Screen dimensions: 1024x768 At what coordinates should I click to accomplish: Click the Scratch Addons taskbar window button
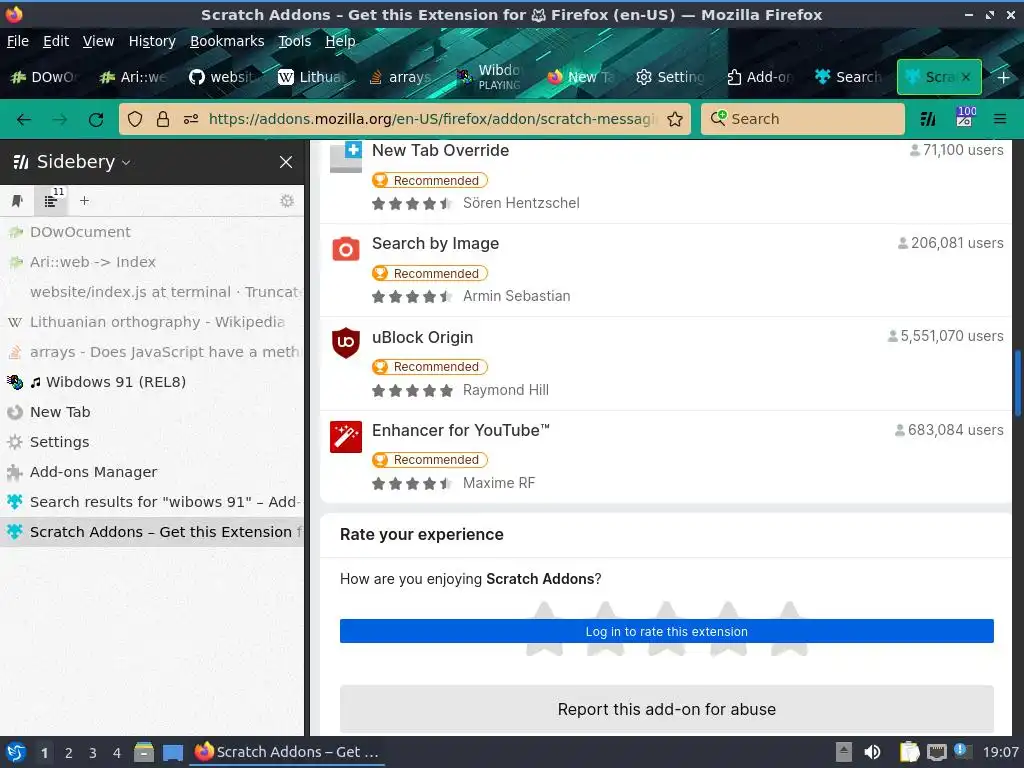pyautogui.click(x=287, y=752)
